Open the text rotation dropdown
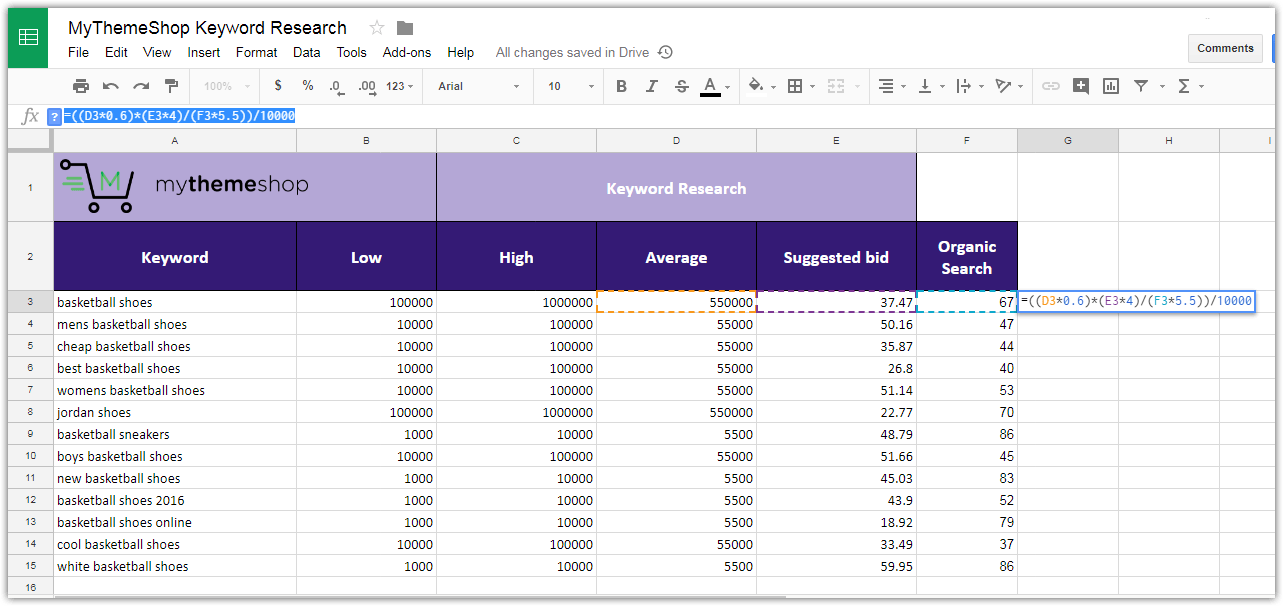Viewport: 1283px width, 606px height. (x=1009, y=86)
